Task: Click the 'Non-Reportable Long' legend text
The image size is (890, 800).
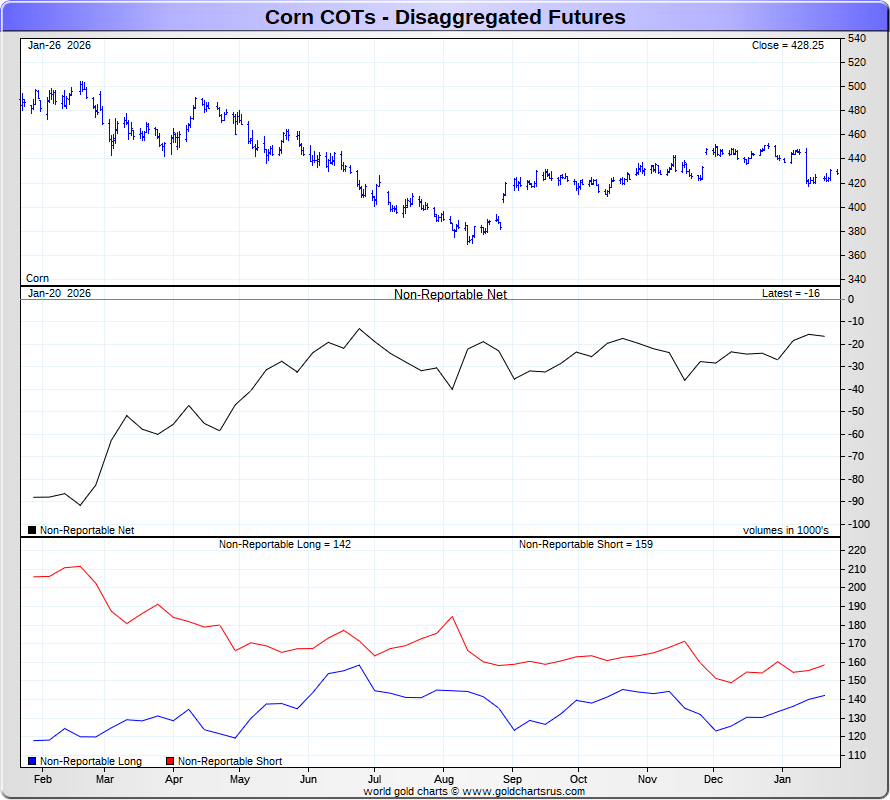Action: (91, 761)
